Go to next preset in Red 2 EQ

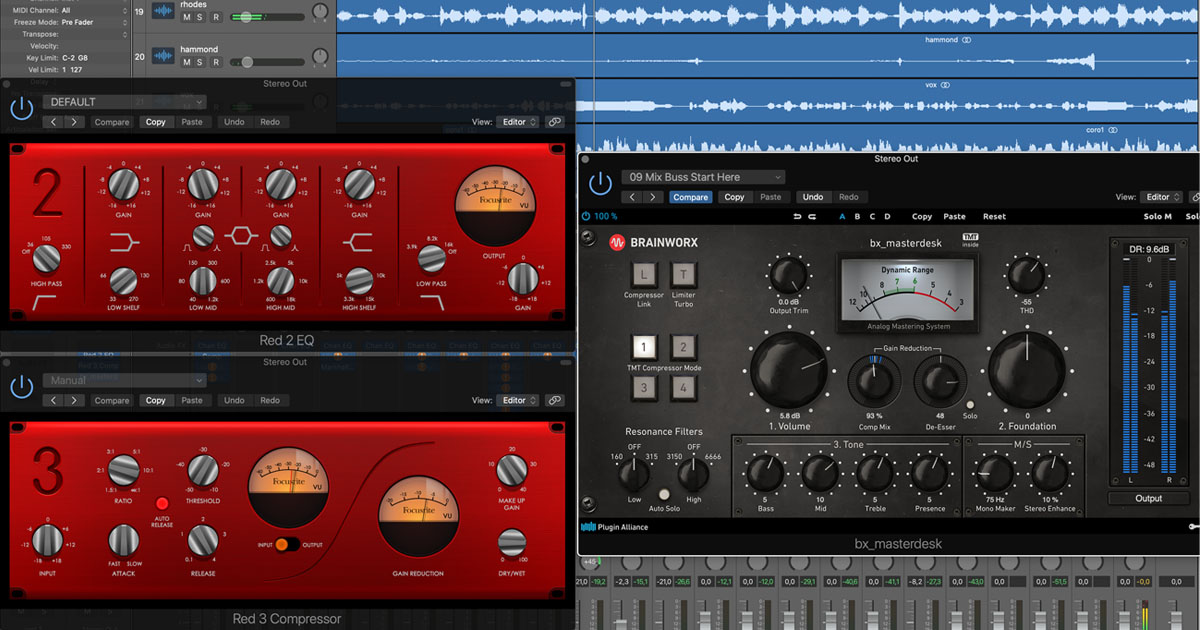[x=74, y=122]
